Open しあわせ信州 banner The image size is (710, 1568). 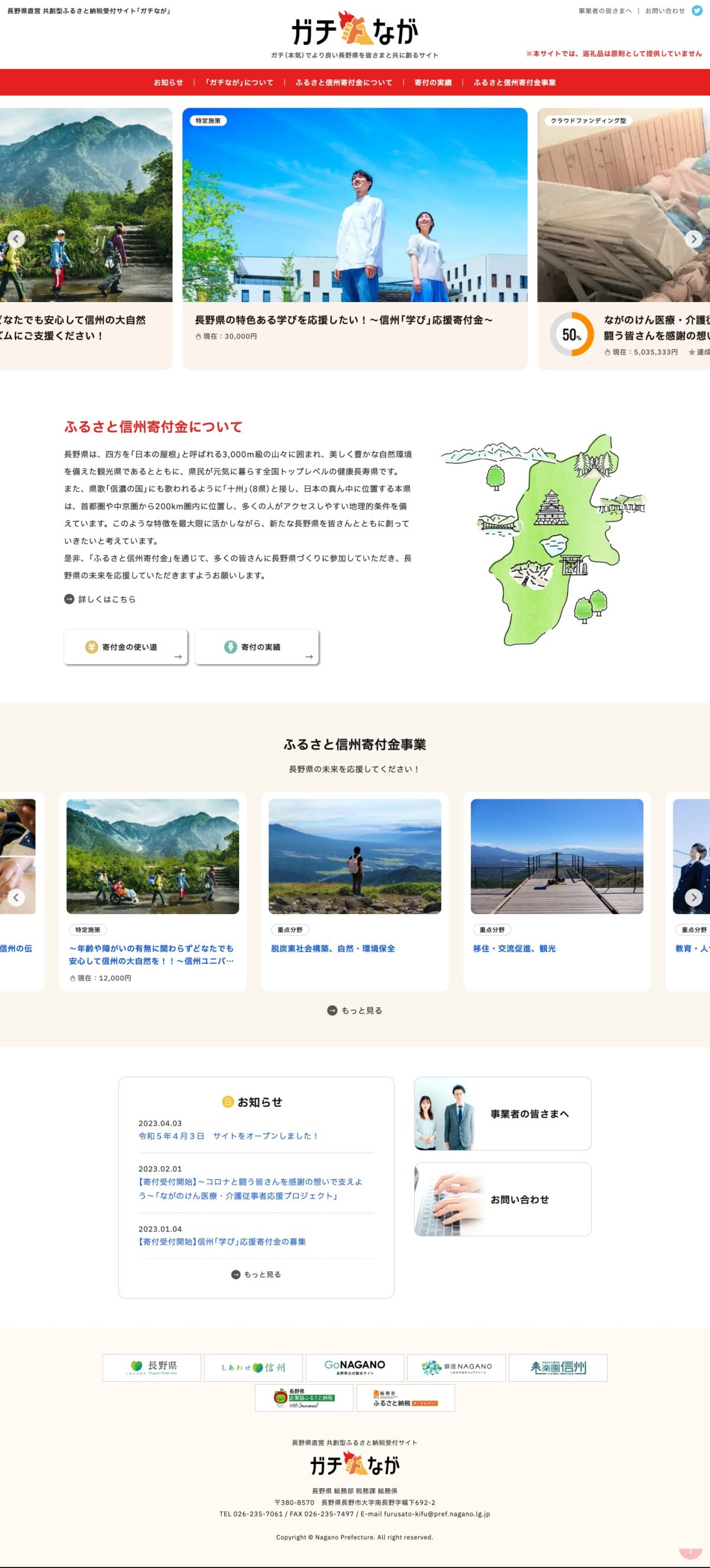pyautogui.click(x=253, y=1368)
